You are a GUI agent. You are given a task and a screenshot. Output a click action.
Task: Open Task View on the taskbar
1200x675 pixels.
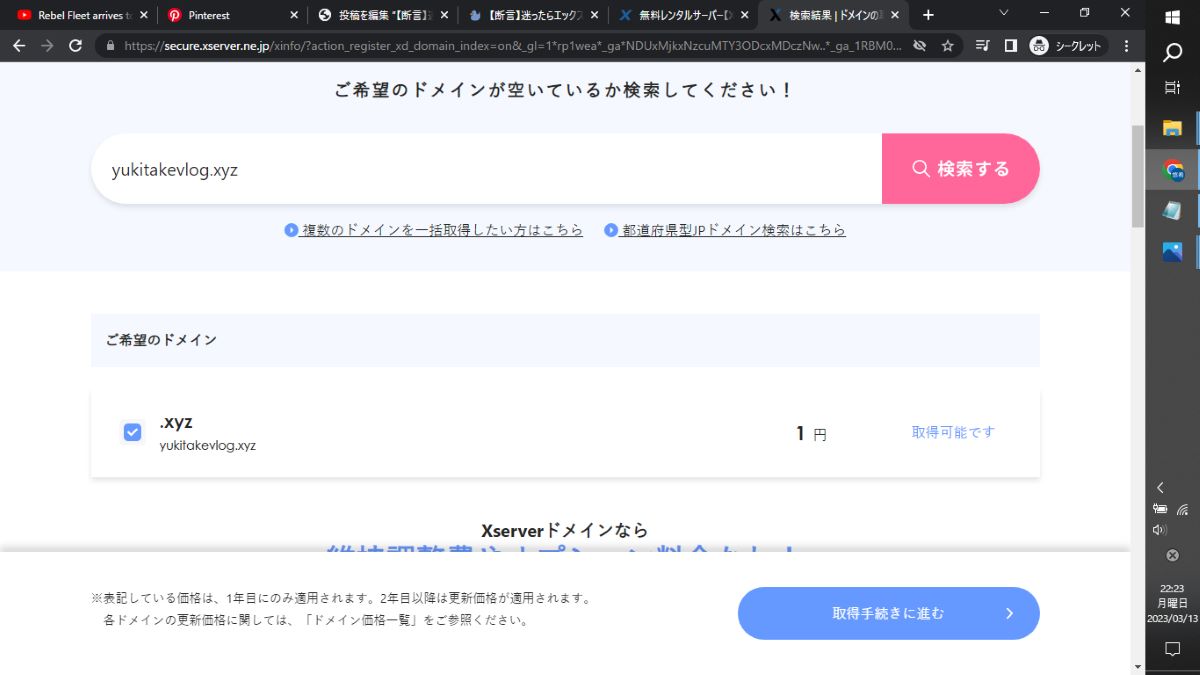(1173, 88)
